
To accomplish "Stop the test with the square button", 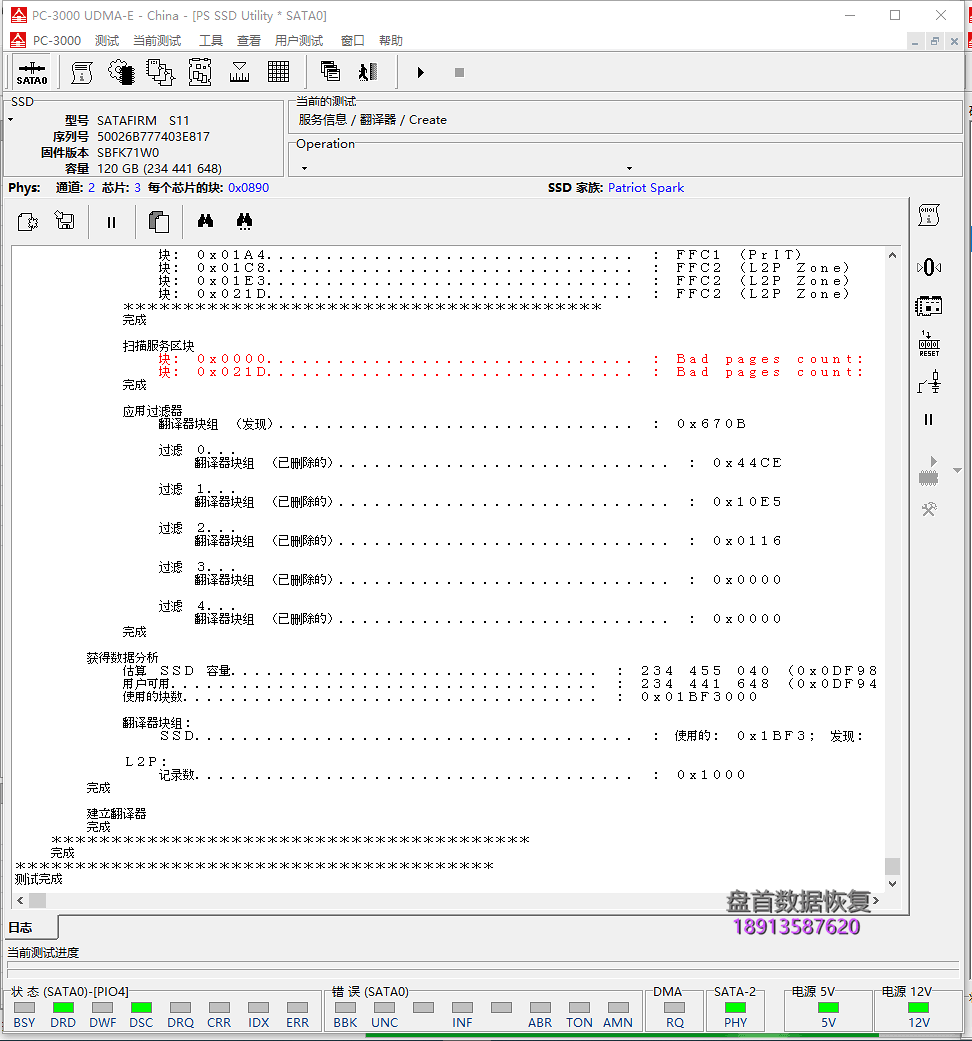I will (459, 72).
